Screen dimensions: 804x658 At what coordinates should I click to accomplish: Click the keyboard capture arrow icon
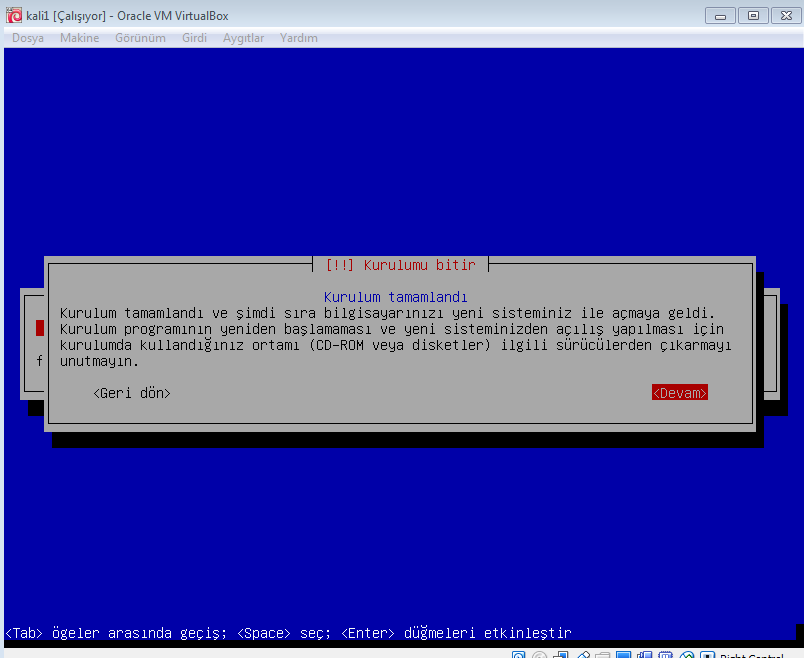(708, 655)
